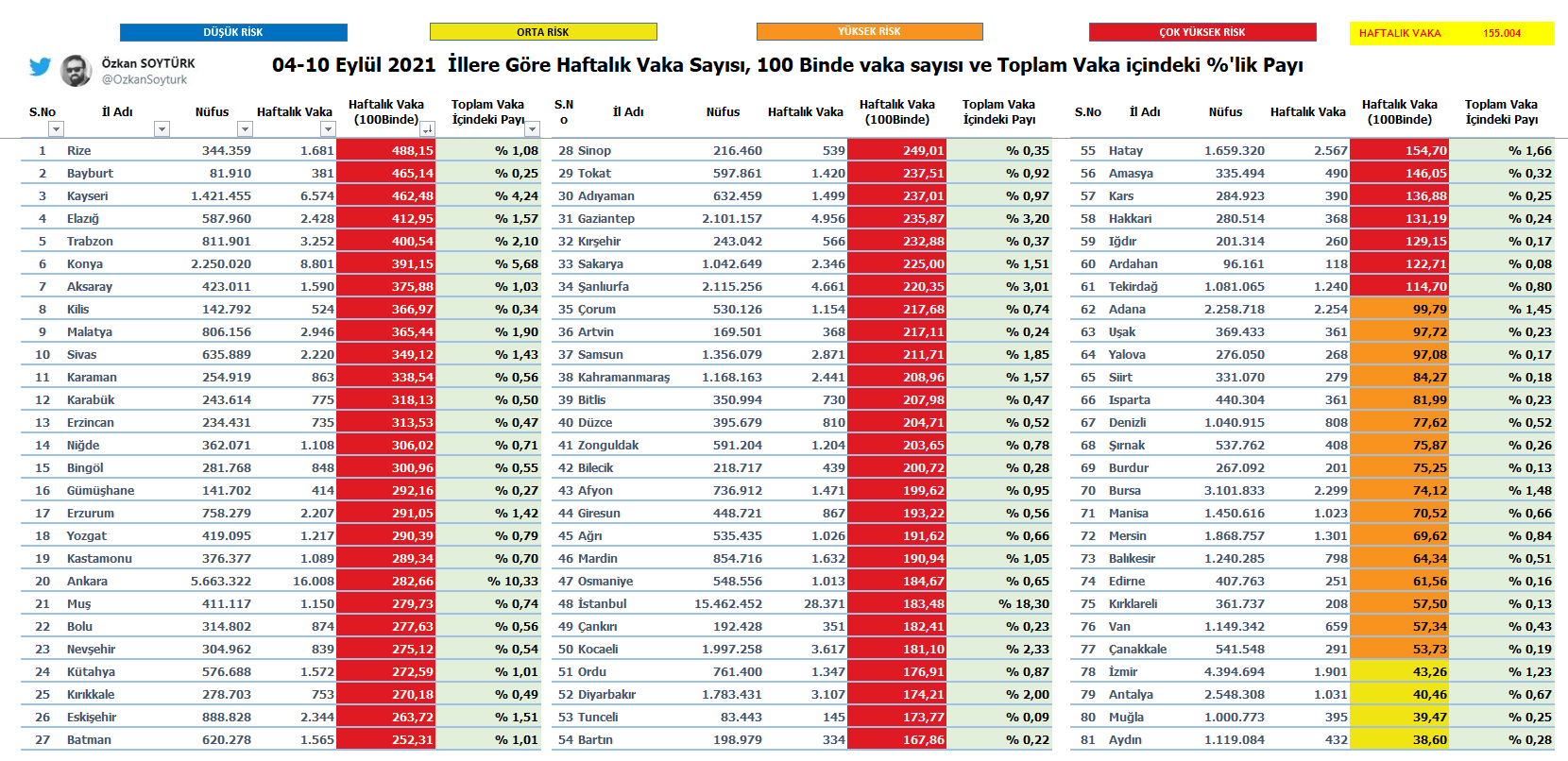Click the Kahramanmaraş city cell

point(623,377)
